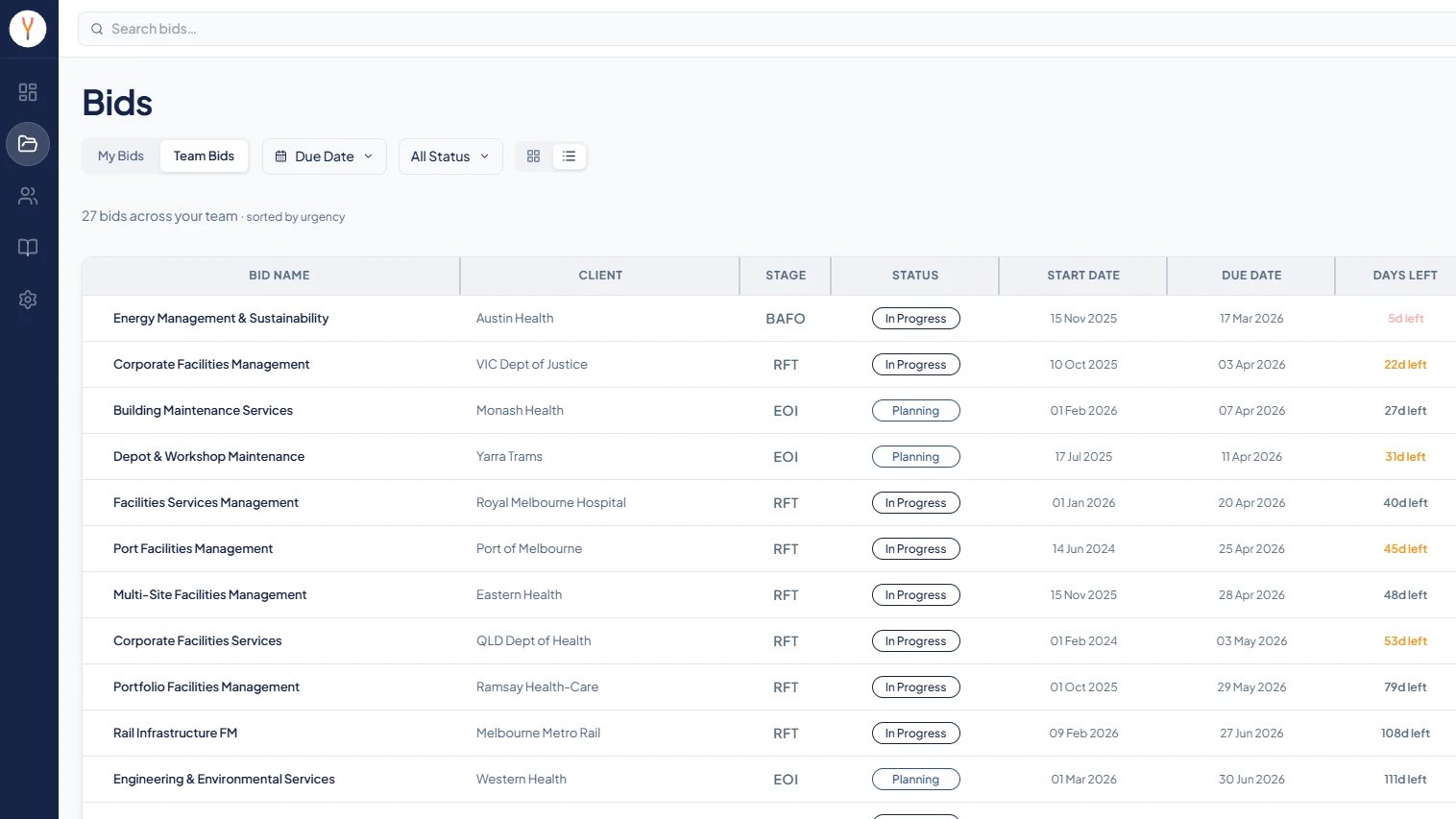Open Corporate Facilities Management bid
The width and height of the screenshot is (1456, 819).
tap(211, 365)
